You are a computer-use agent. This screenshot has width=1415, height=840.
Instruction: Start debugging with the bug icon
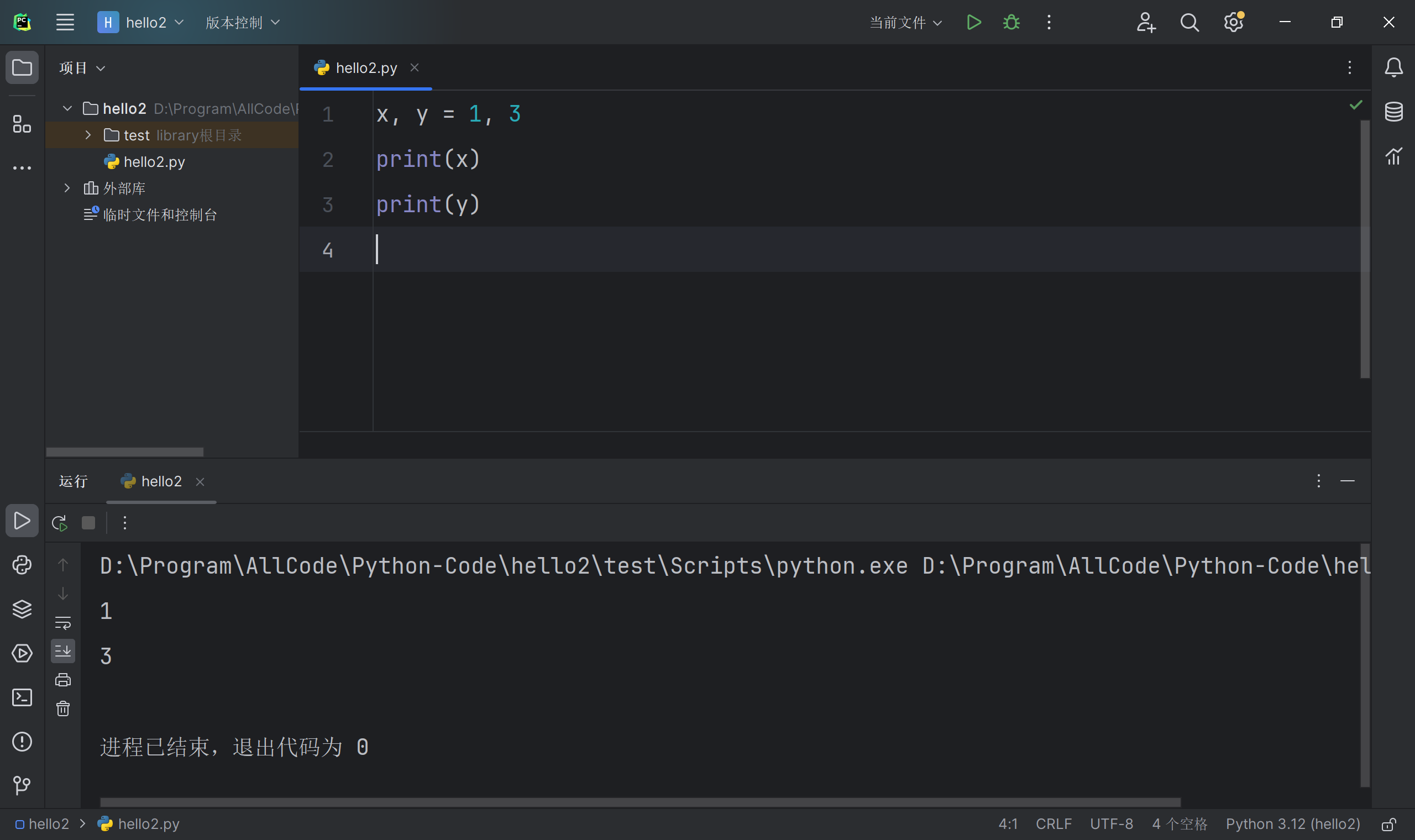[1012, 23]
